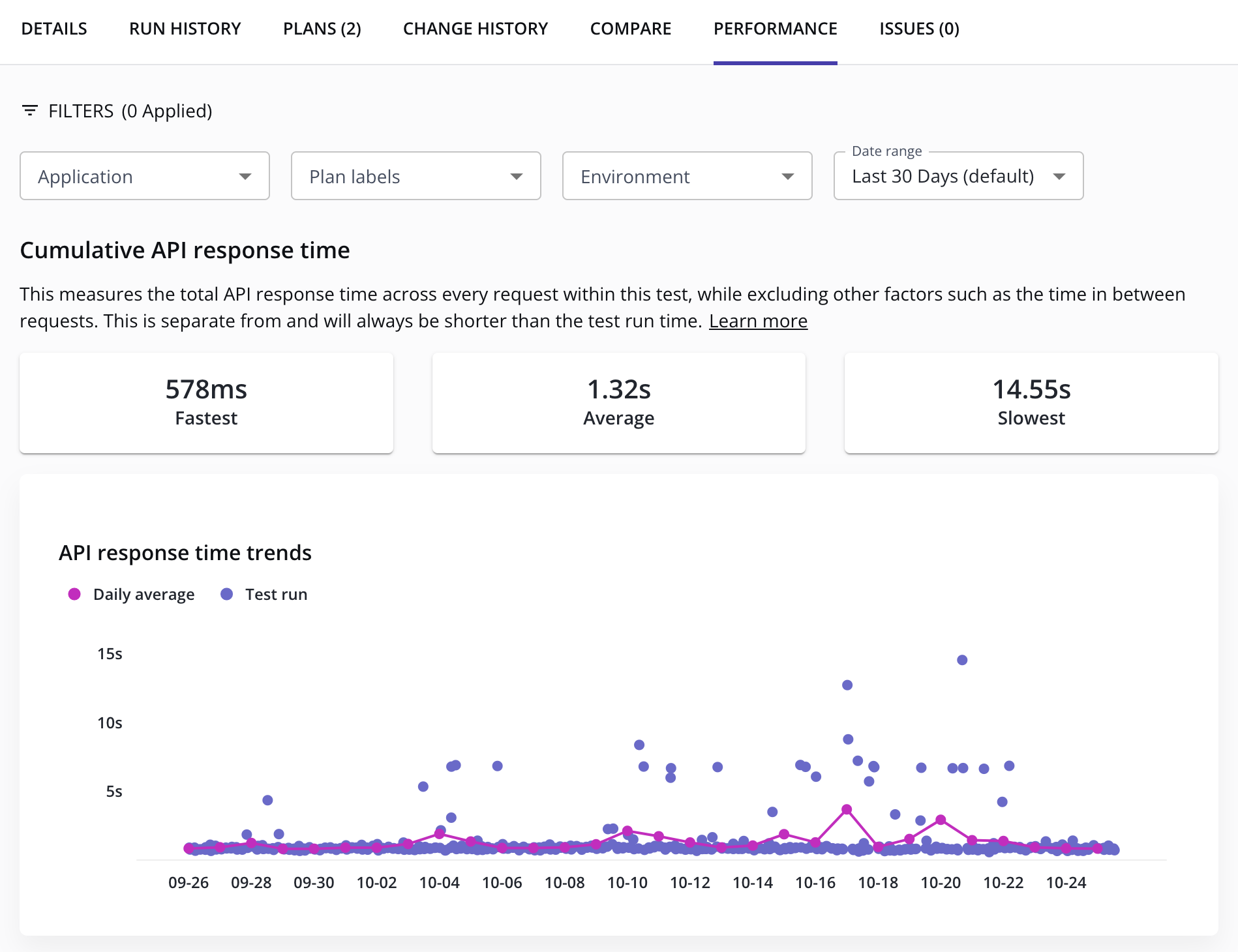Click the highest test run point near 15s

(x=962, y=660)
